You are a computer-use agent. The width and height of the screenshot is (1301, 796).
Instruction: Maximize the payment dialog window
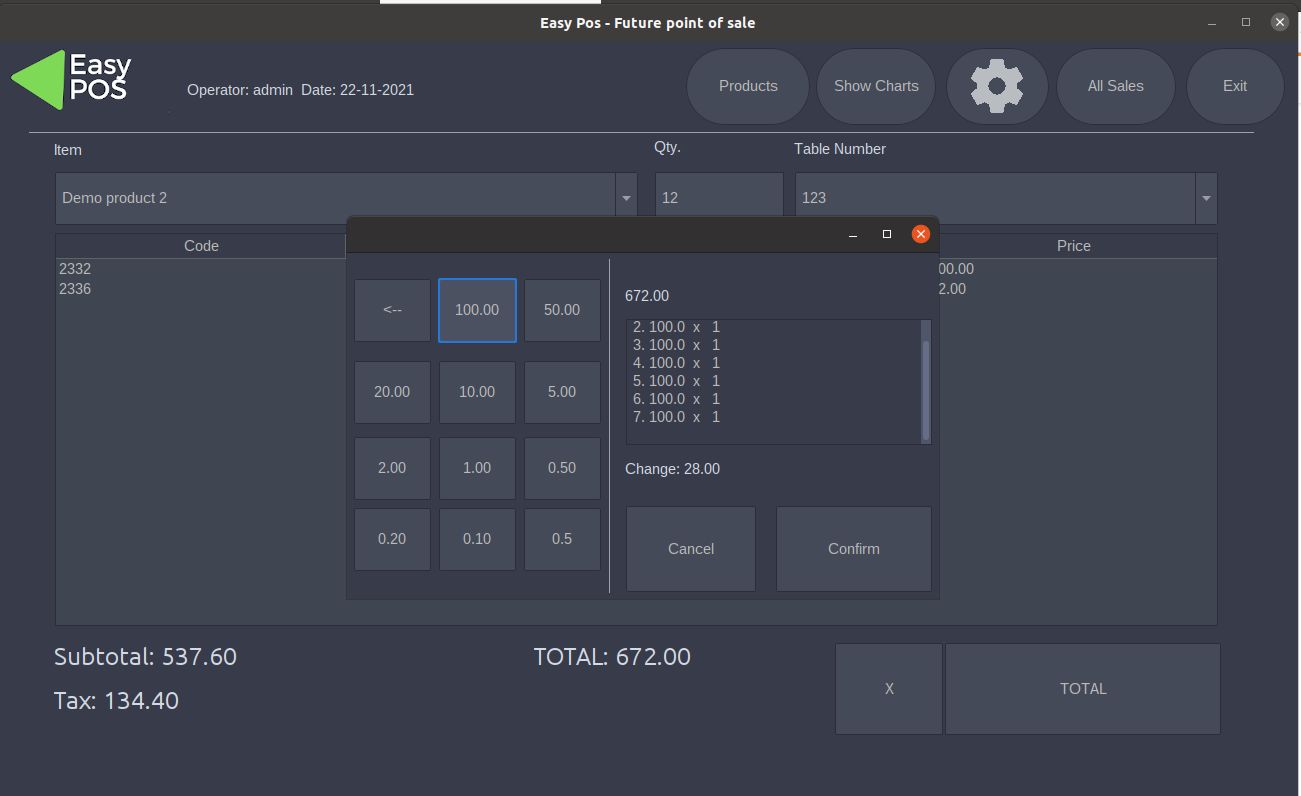(886, 234)
